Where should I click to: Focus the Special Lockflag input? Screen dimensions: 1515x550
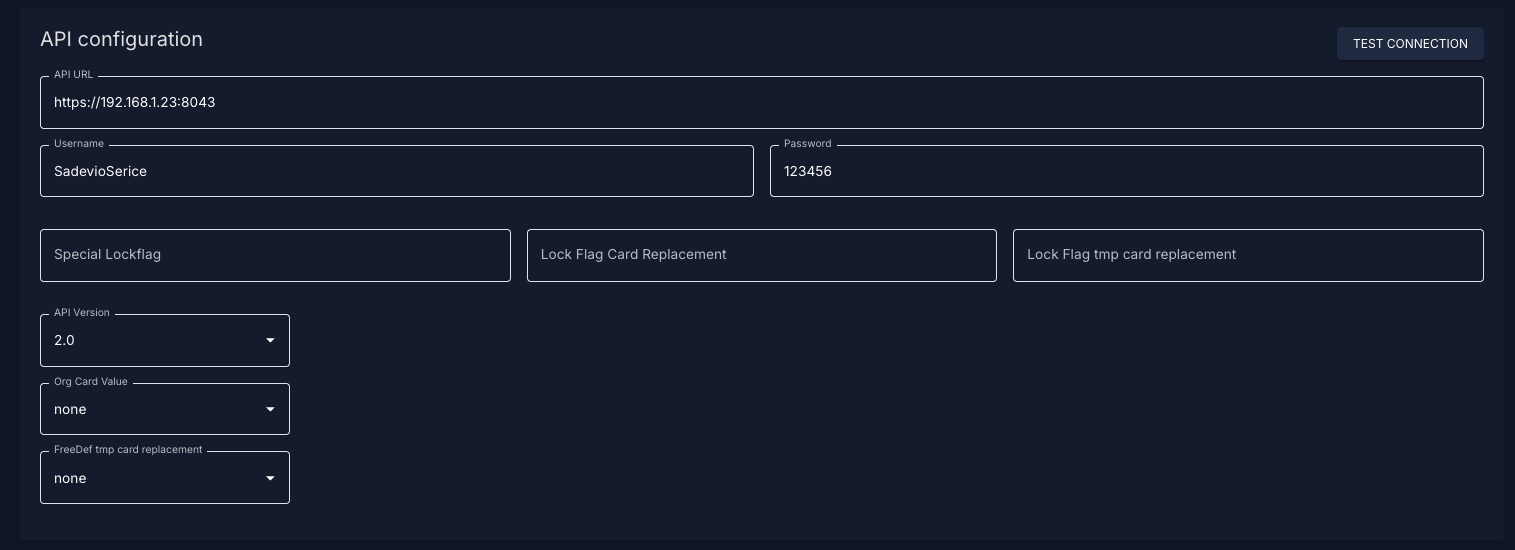[275, 255]
